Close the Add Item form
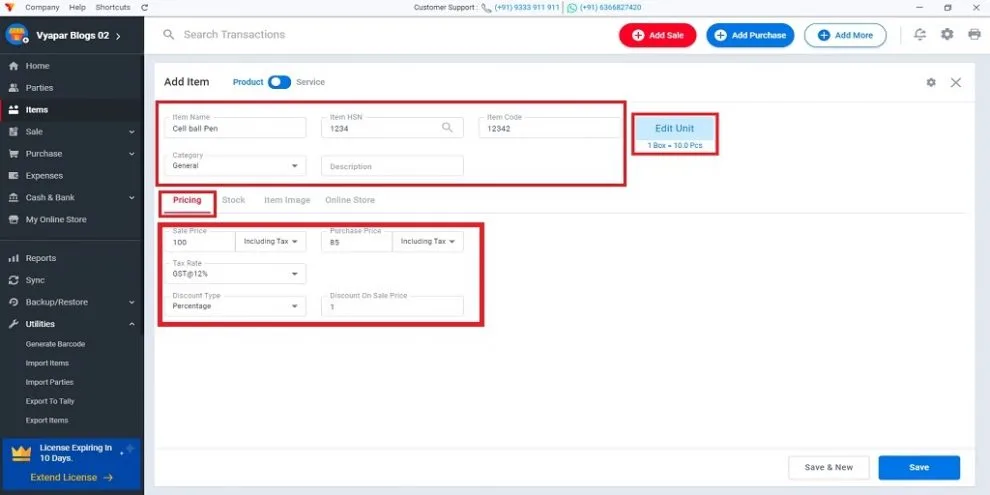Viewport: 990px width, 495px height. (x=956, y=82)
